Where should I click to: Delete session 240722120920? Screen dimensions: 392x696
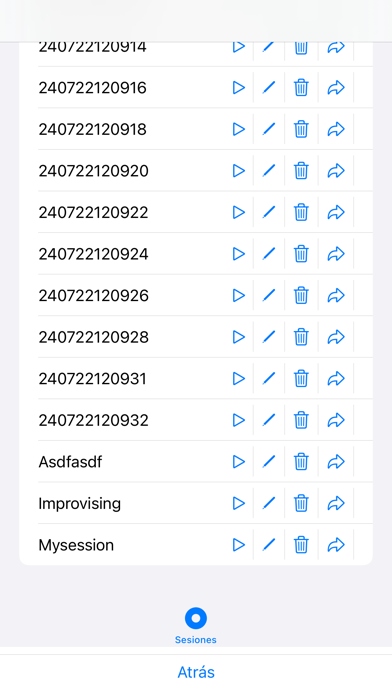[x=301, y=170]
